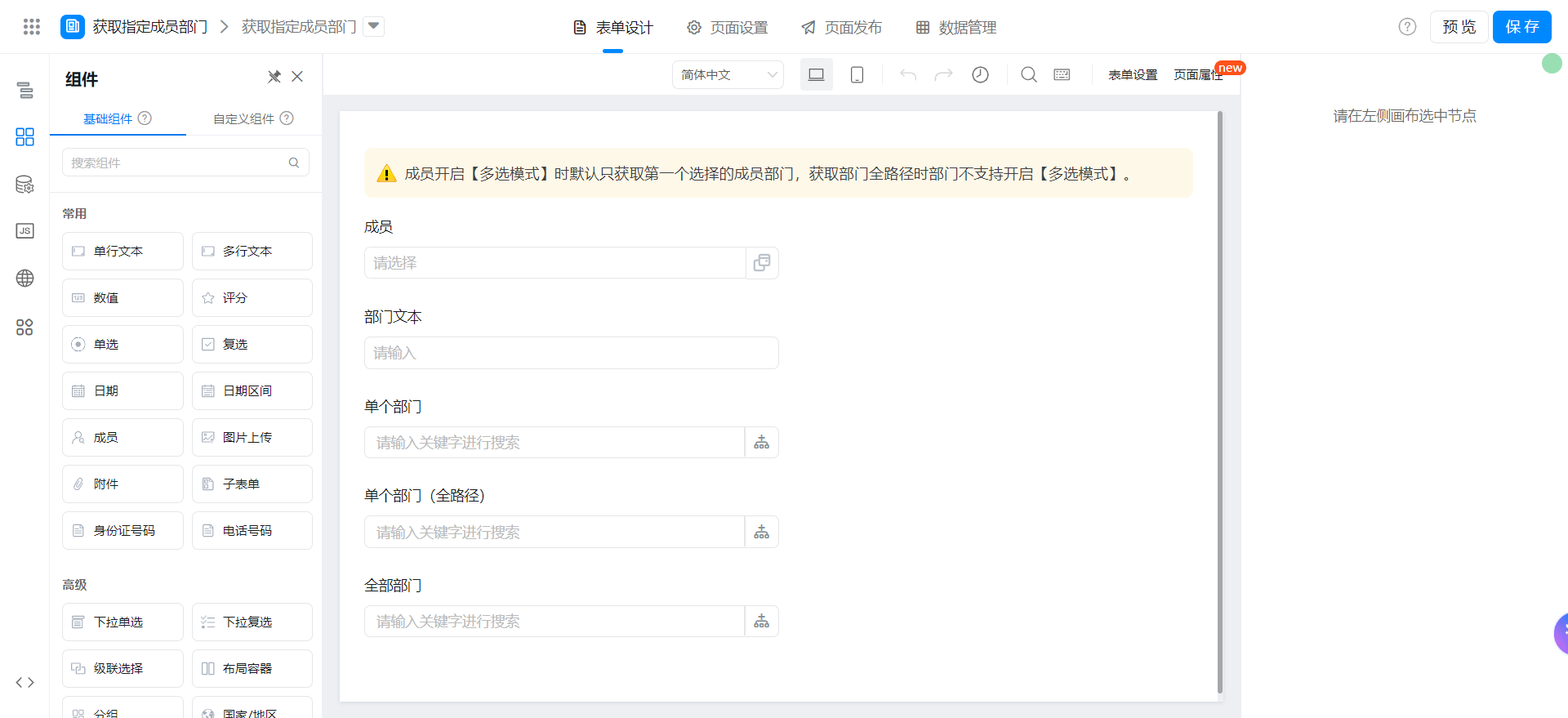The height and width of the screenshot is (718, 1568).
Task: Open the data source sidebar icon
Action: click(x=25, y=185)
